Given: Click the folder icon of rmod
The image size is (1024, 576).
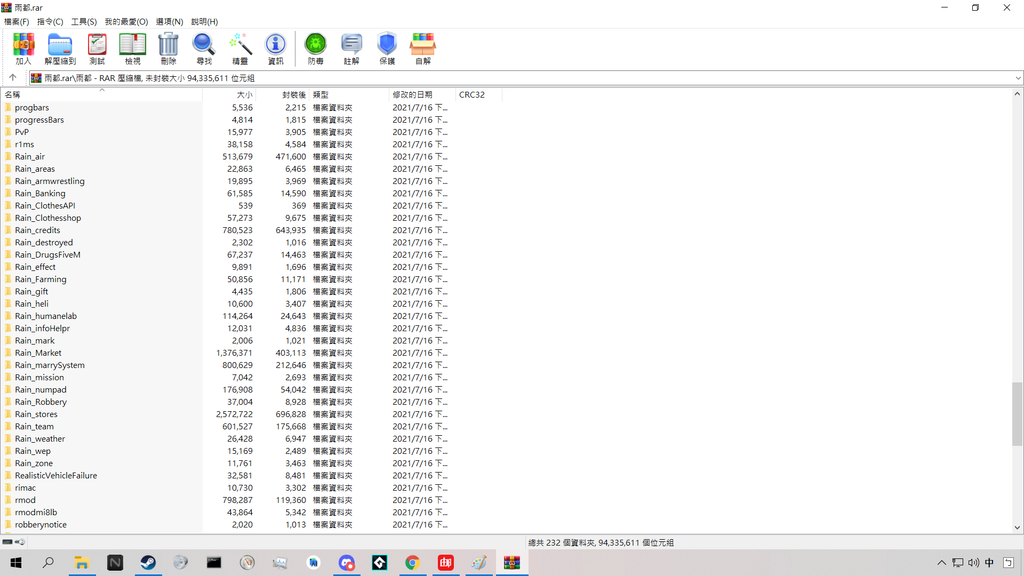Looking at the screenshot, I should [8, 500].
